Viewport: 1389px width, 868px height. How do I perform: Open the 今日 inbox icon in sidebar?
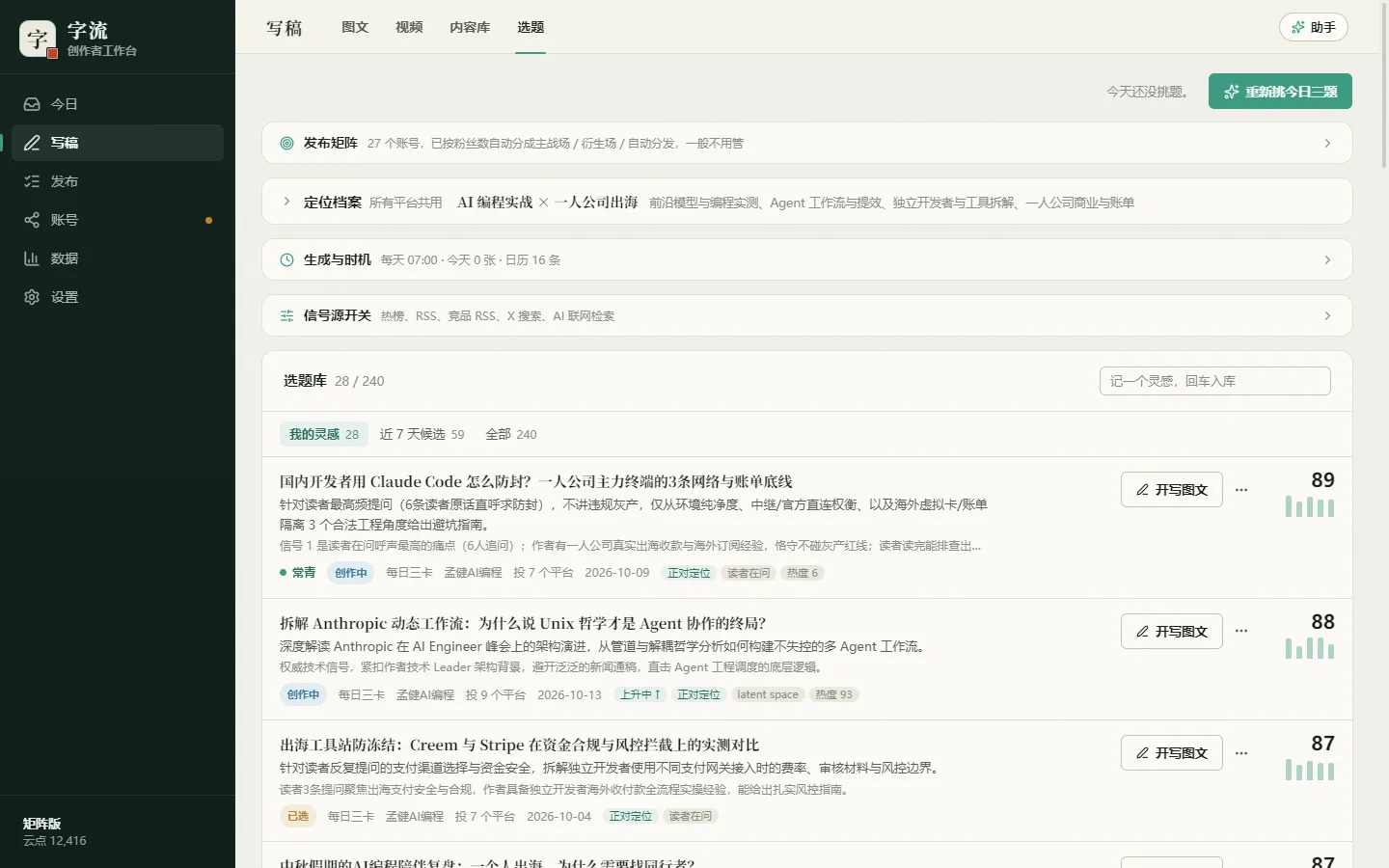click(x=32, y=104)
